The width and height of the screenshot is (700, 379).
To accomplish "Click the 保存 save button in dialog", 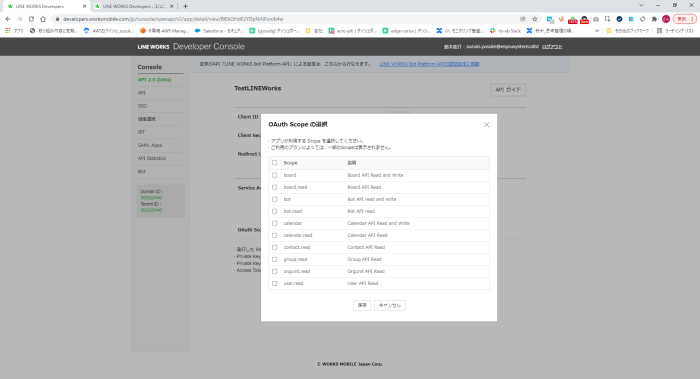I will [362, 305].
